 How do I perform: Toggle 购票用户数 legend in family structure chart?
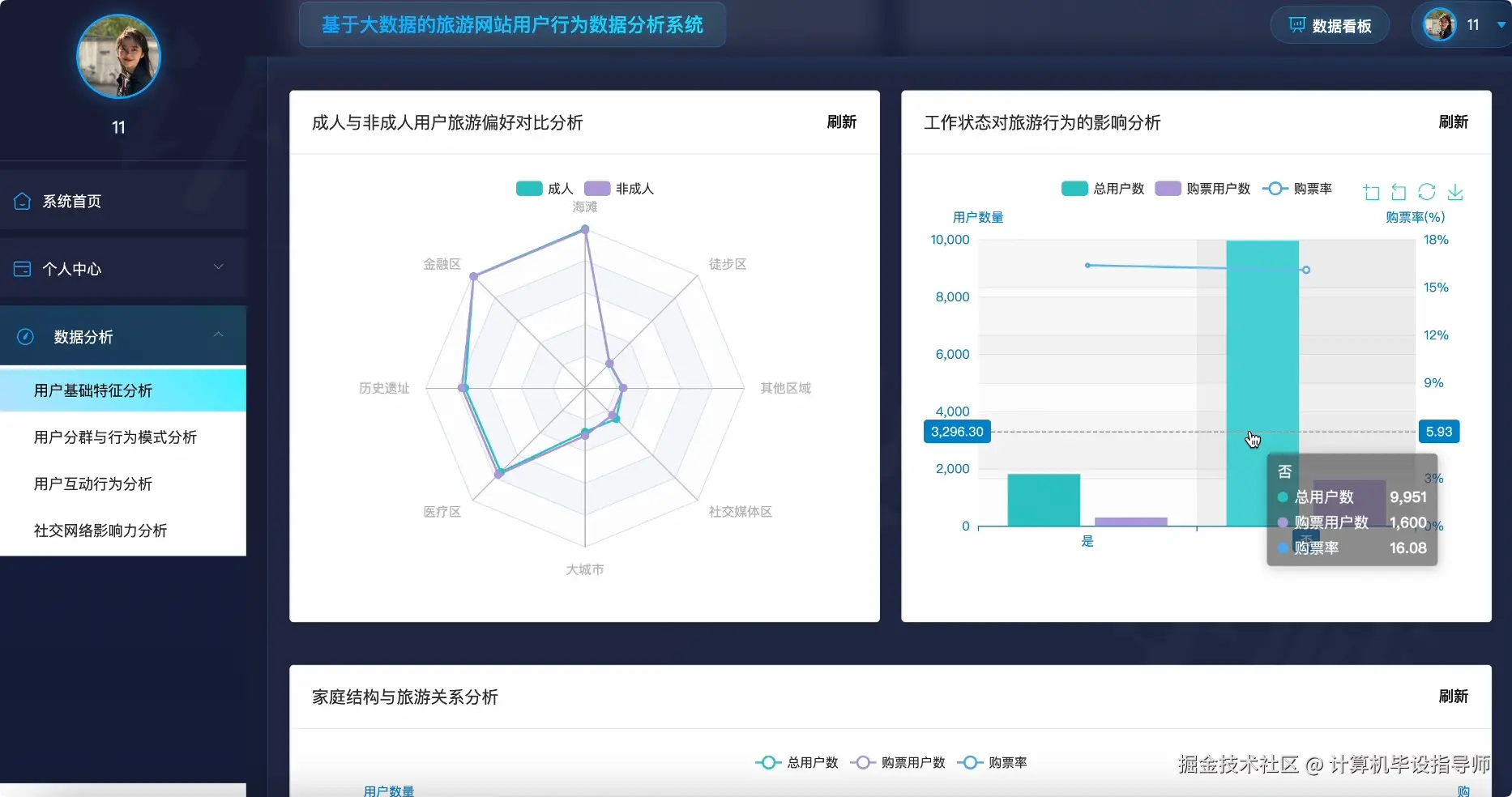coord(898,763)
